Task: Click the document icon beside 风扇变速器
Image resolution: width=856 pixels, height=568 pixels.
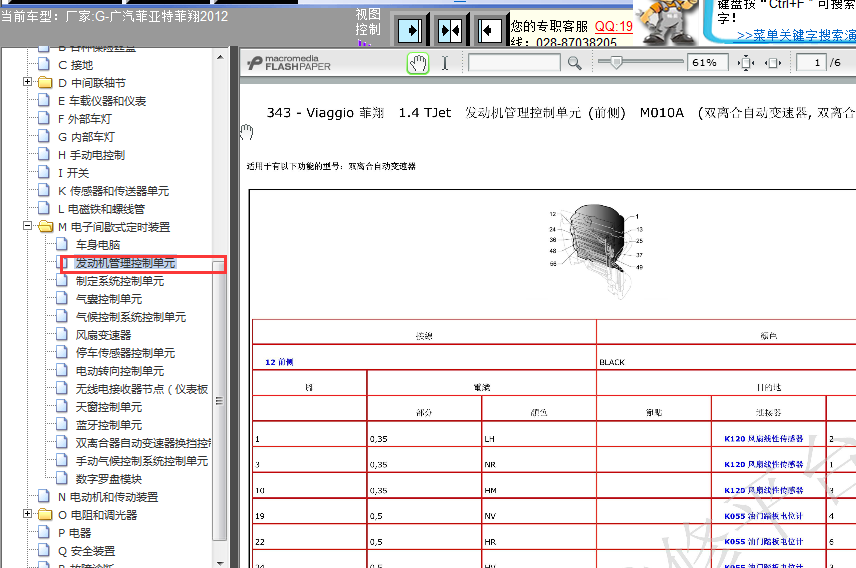Action: (x=62, y=334)
